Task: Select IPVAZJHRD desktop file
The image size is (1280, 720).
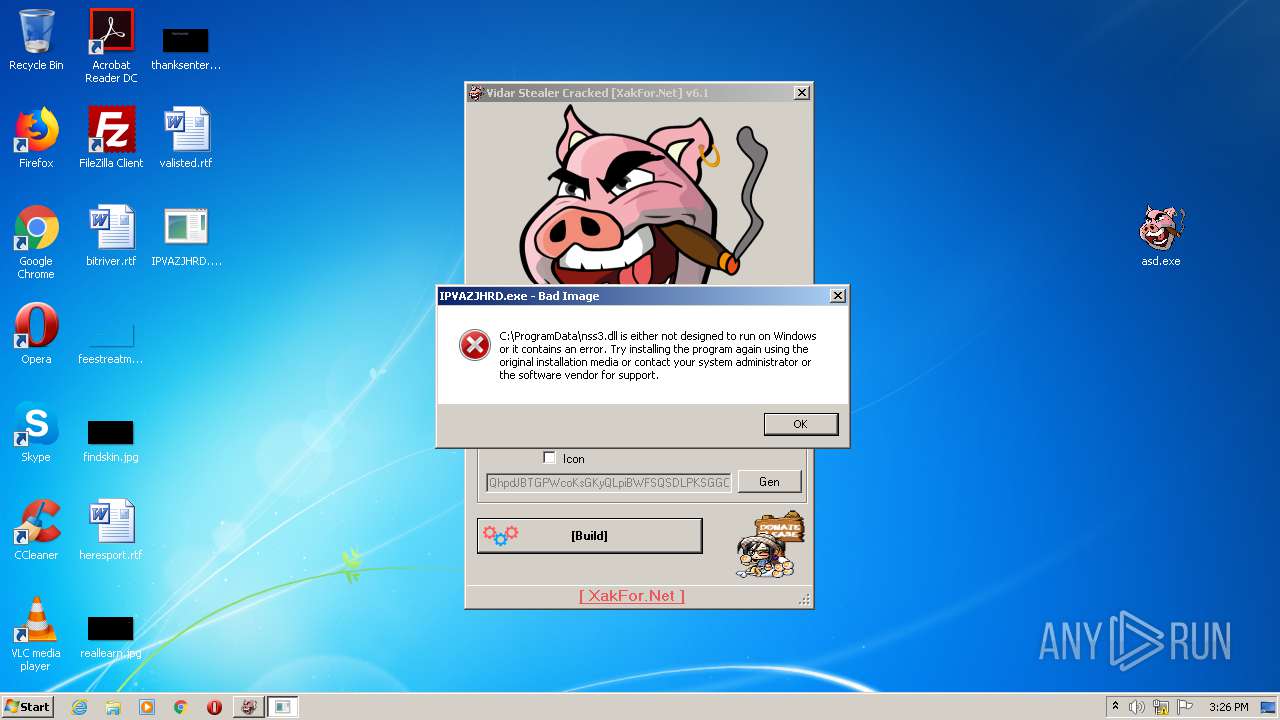Action: (x=186, y=236)
